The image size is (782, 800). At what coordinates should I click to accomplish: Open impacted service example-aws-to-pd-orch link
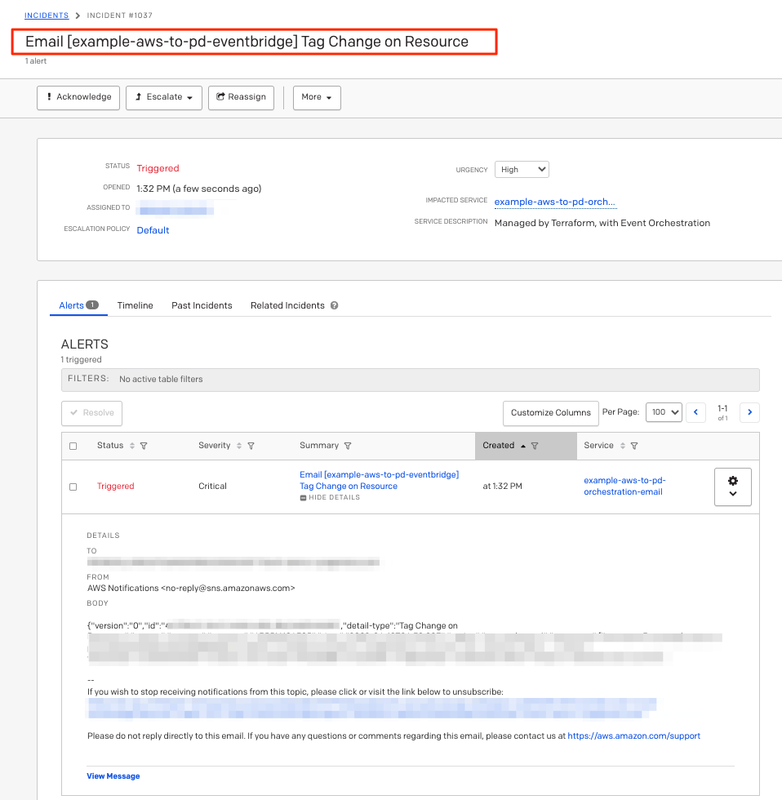(554, 202)
